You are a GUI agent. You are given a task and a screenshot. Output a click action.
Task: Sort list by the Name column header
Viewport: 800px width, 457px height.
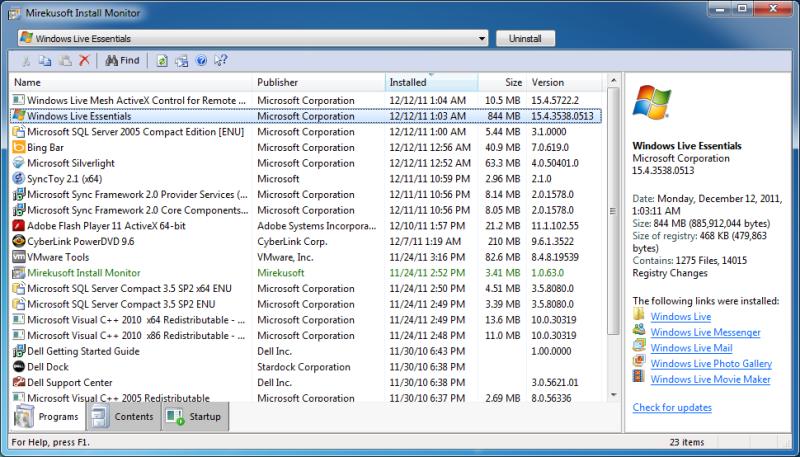pyautogui.click(x=131, y=82)
